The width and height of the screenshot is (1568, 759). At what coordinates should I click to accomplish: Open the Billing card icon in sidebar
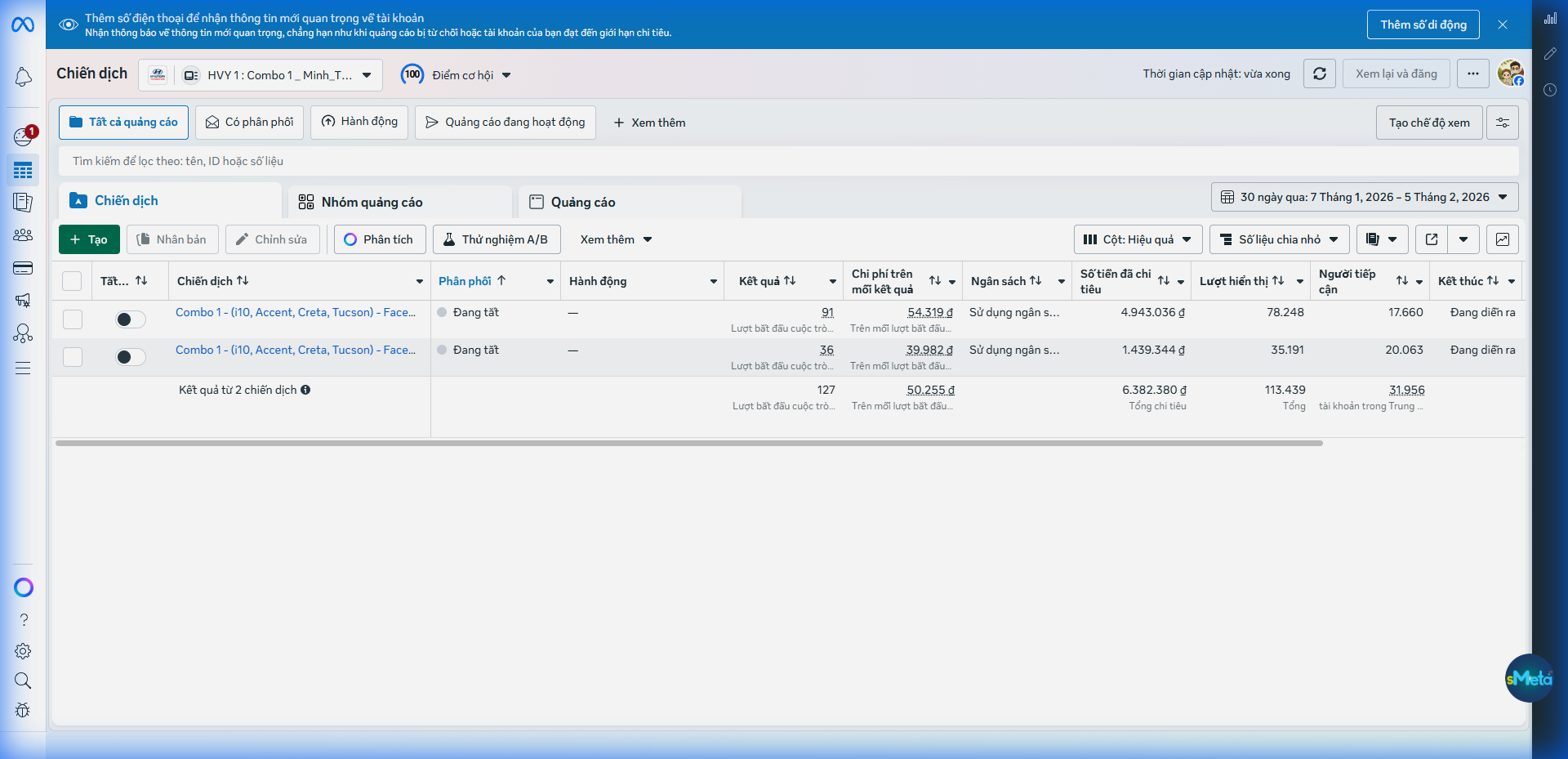[23, 268]
